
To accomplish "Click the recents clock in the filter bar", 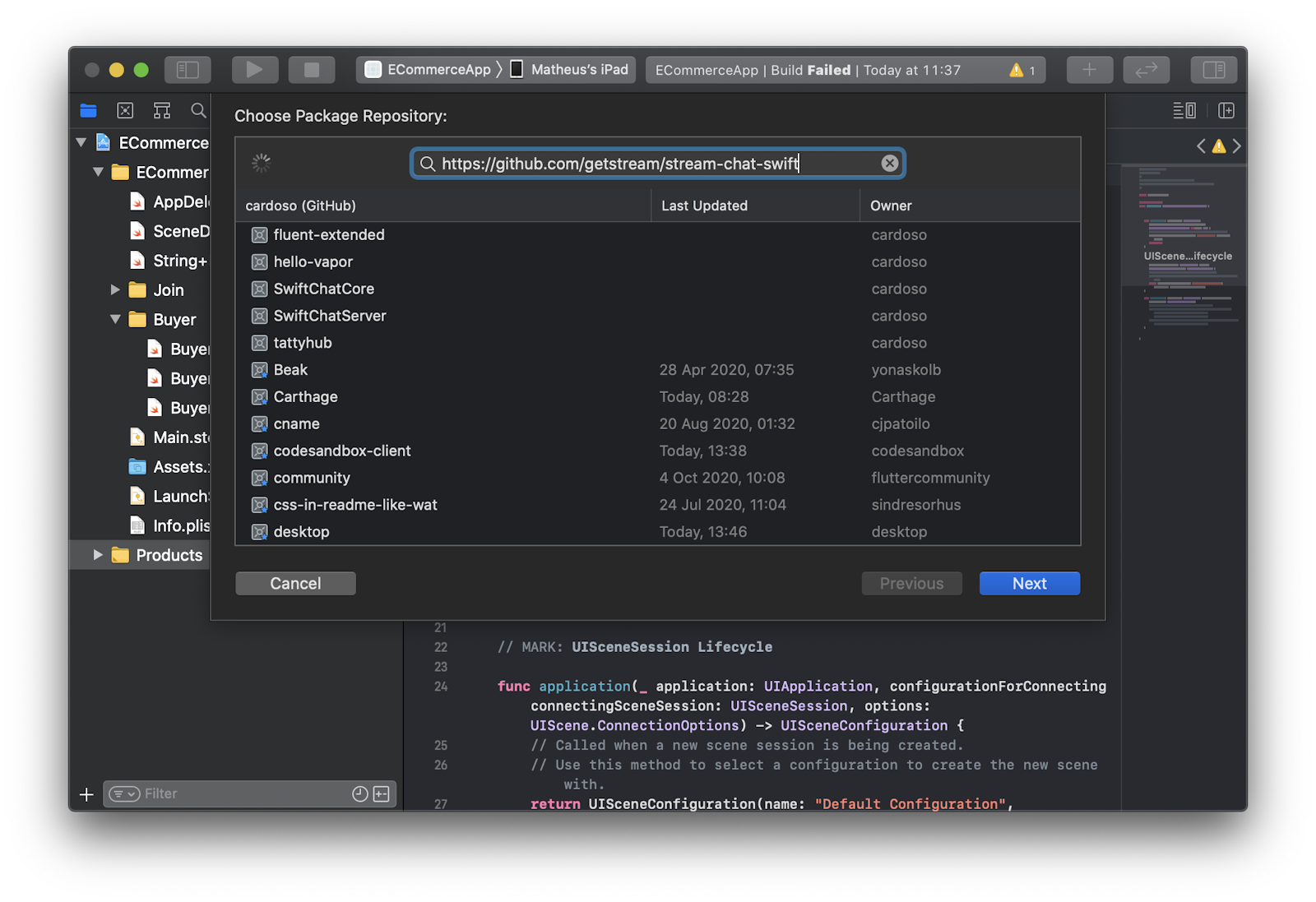I will tap(359, 793).
